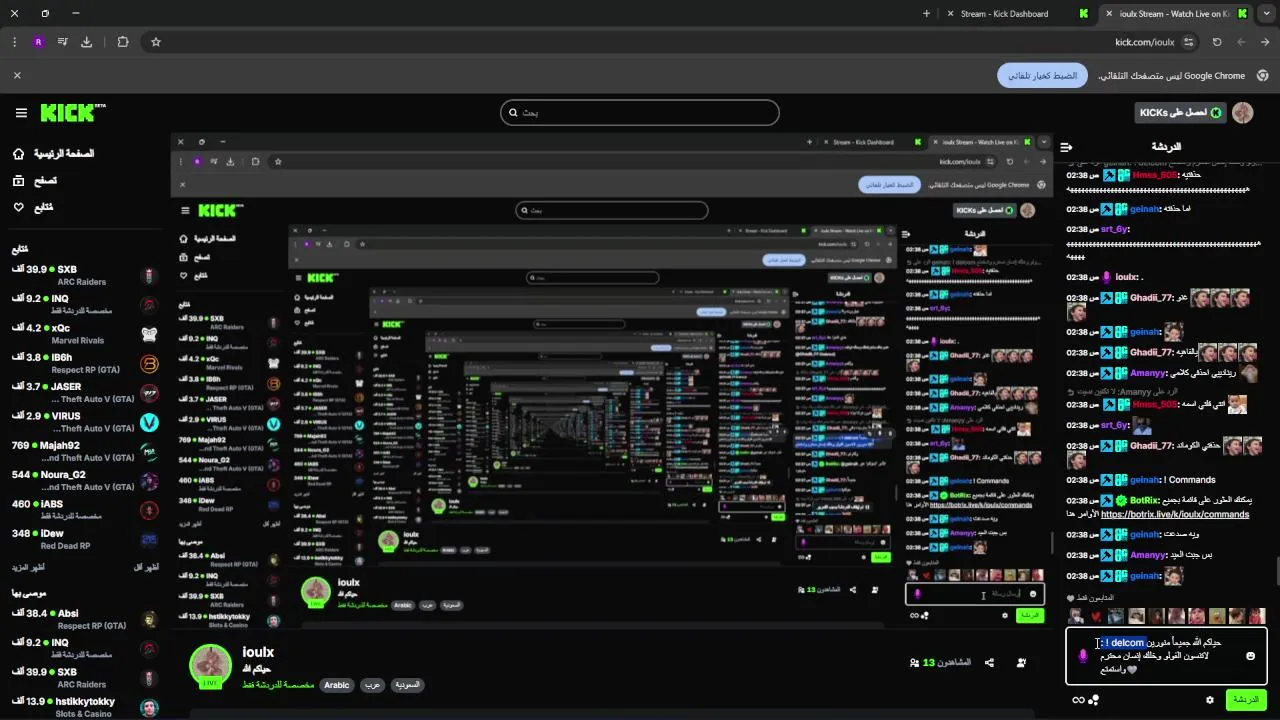Open the Noura_G2 channel in the sidebar
Screen dimensions: 1280x720
click(x=85, y=480)
